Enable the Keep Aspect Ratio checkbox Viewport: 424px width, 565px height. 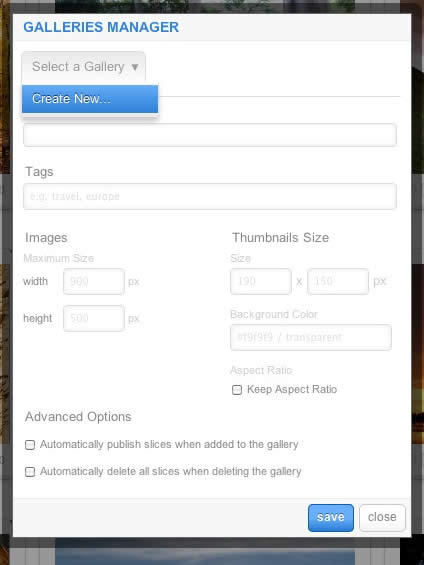click(x=237, y=390)
